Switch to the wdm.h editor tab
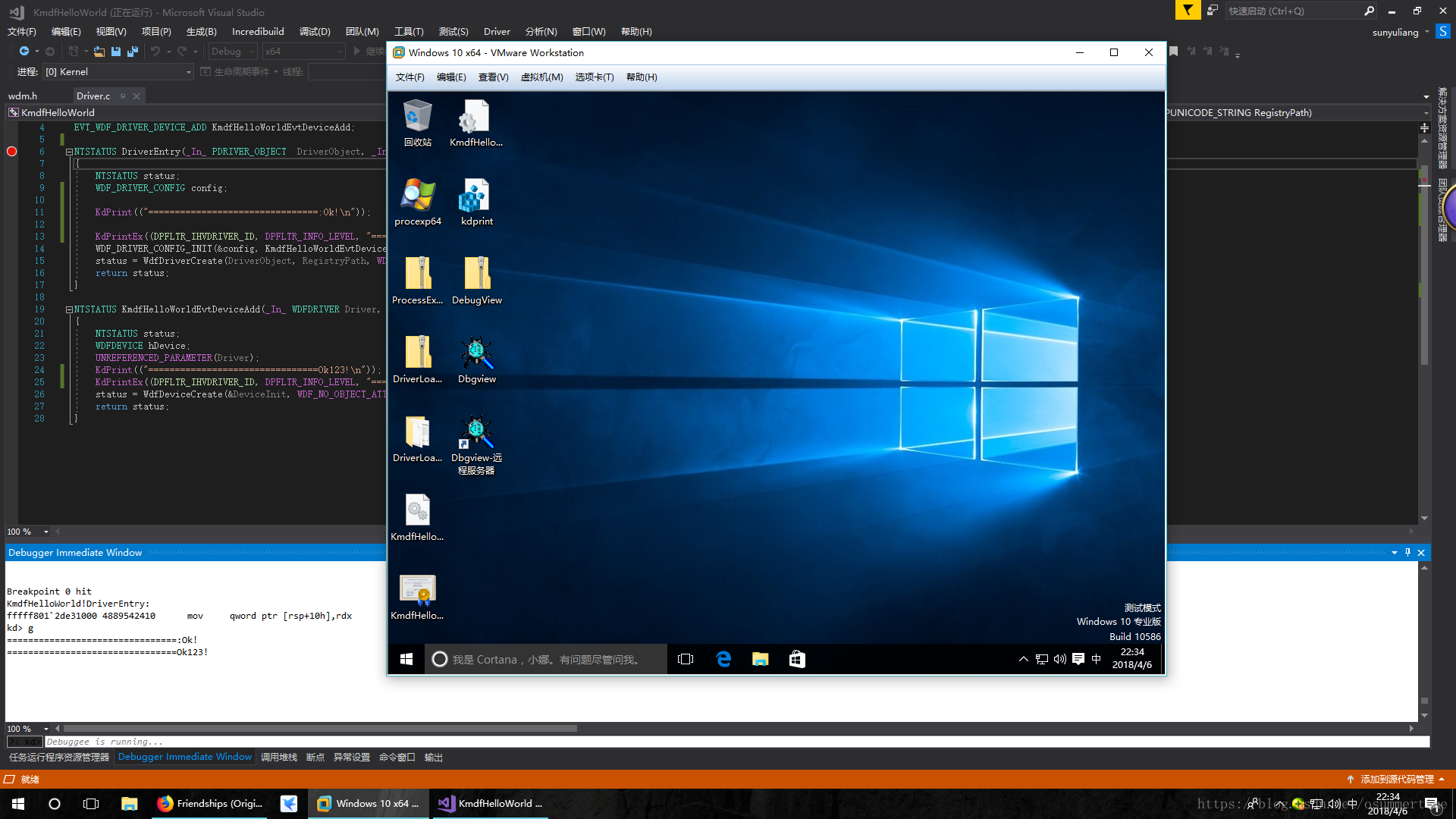This screenshot has height=819, width=1456. pos(23,96)
